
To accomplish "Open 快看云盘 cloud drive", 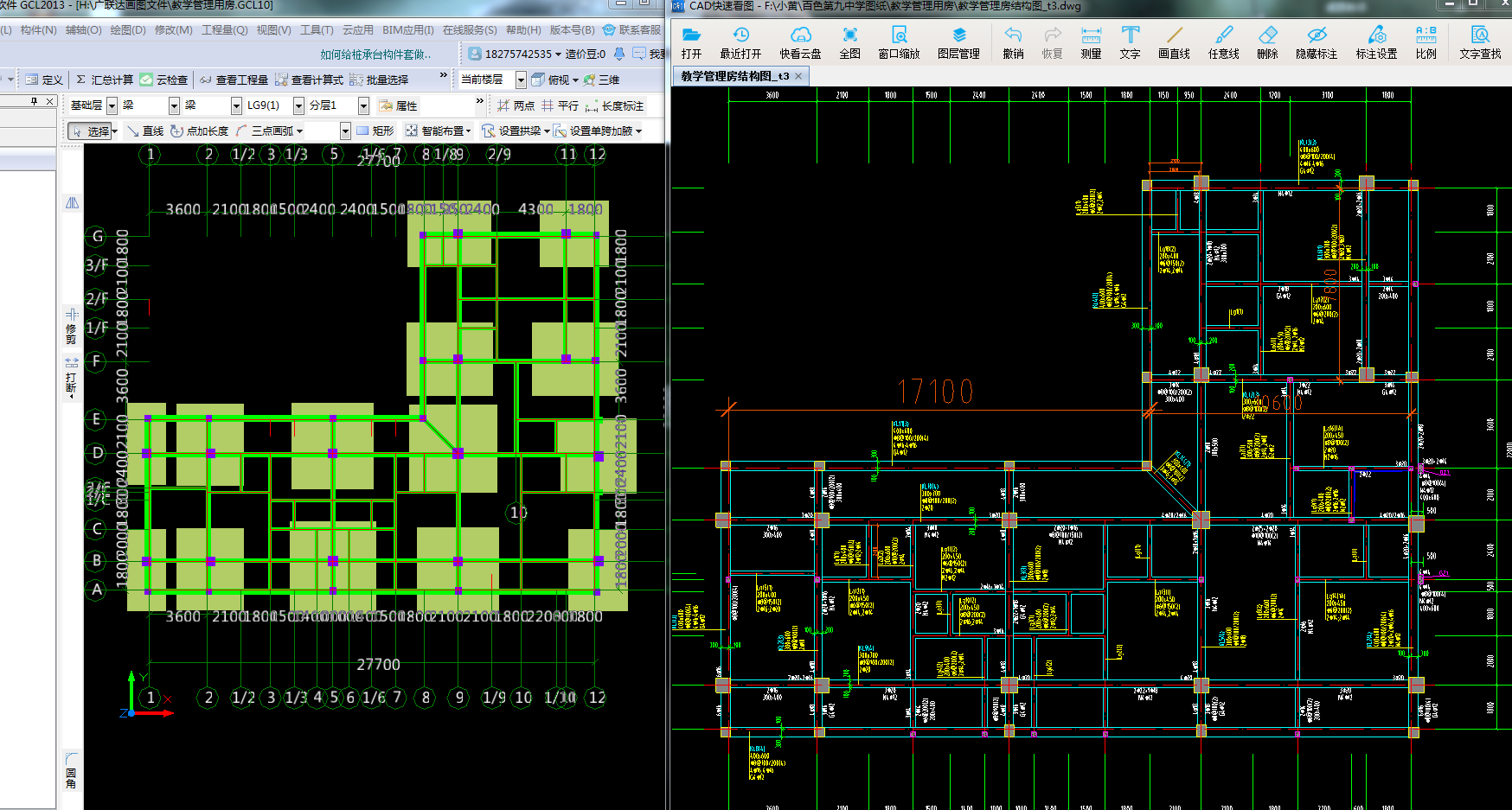I will tap(800, 42).
